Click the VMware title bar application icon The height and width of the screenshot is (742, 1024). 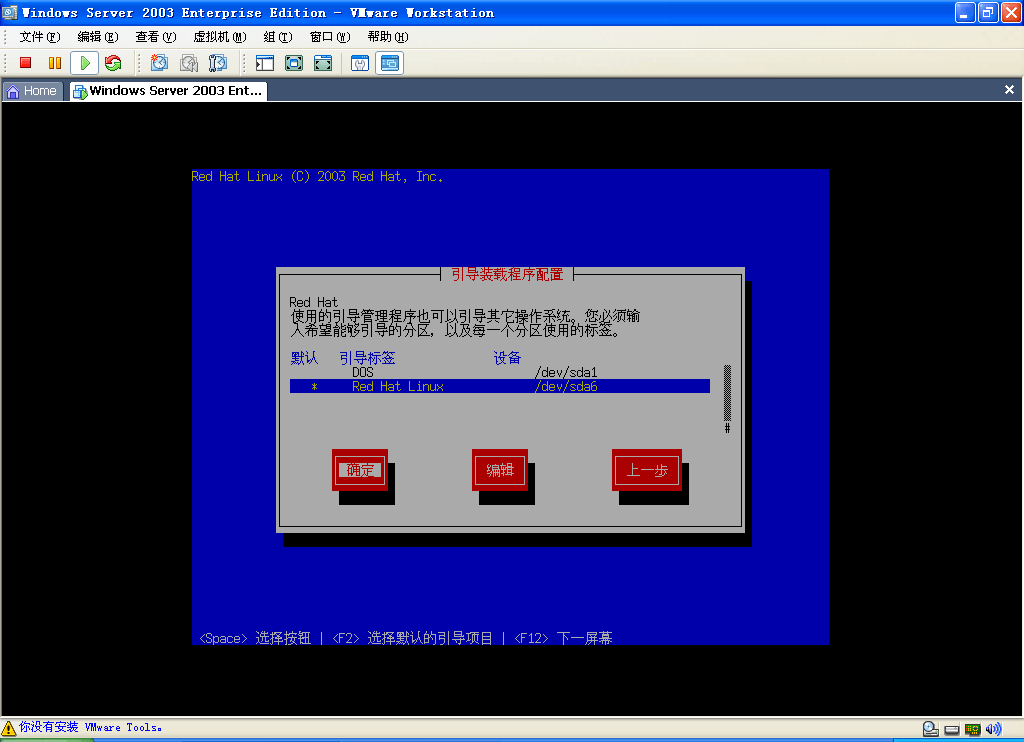[x=10, y=12]
